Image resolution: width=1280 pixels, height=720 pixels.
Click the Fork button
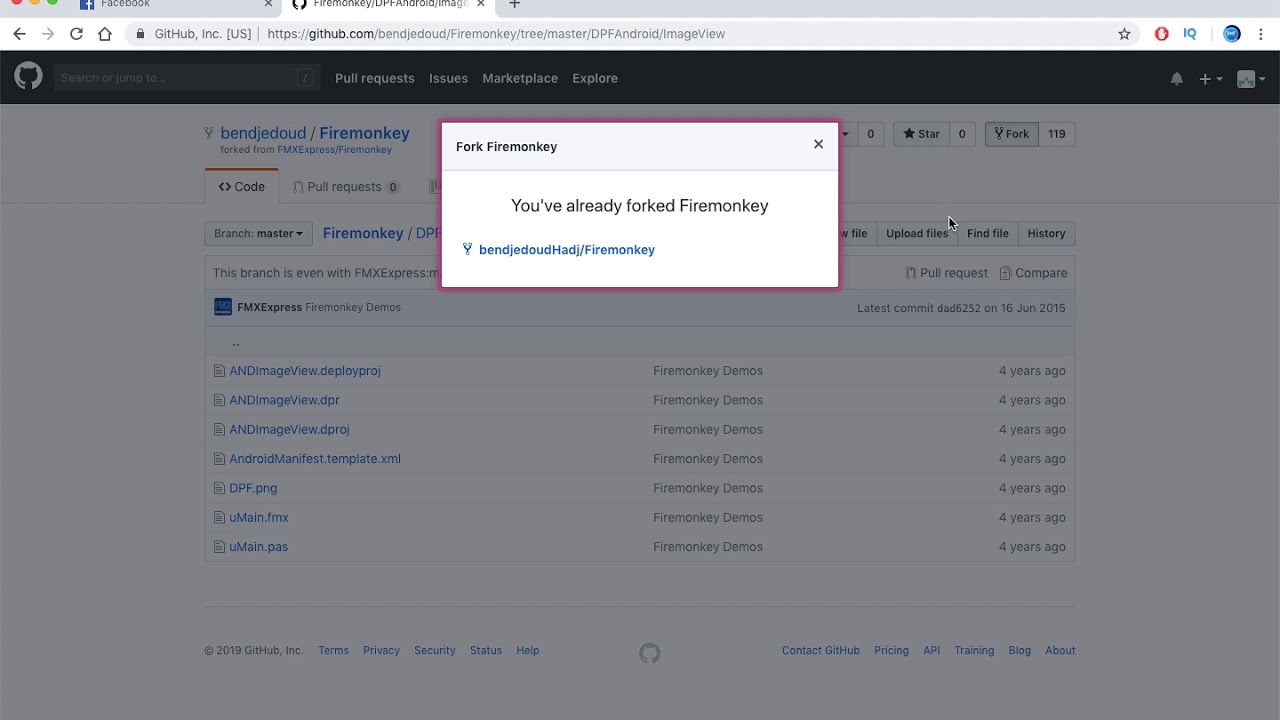click(1011, 134)
